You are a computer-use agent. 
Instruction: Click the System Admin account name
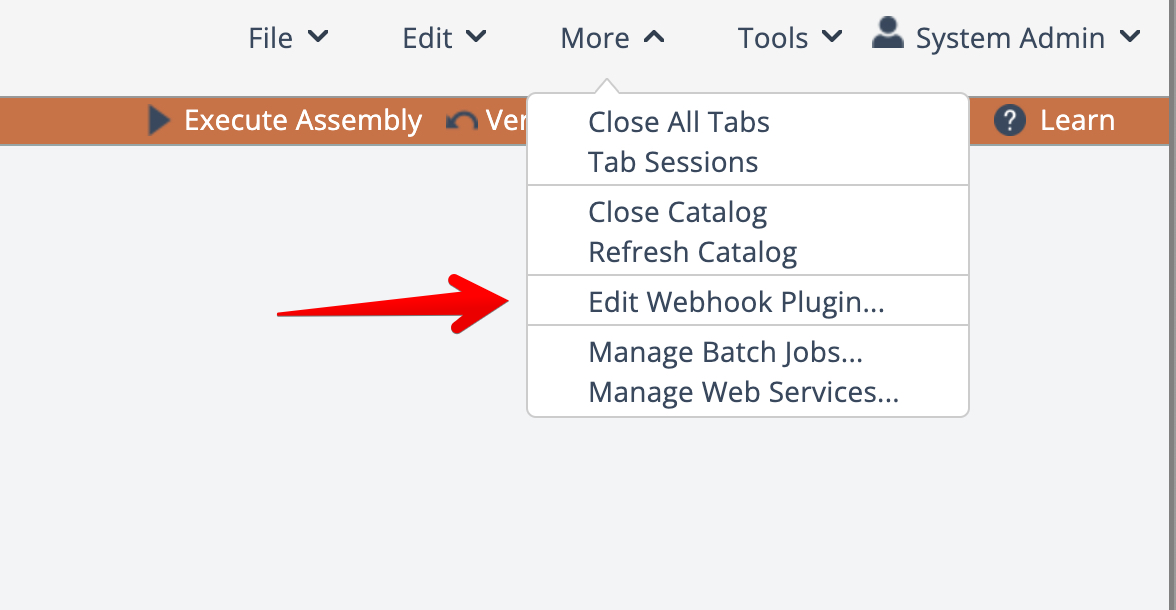click(1010, 38)
